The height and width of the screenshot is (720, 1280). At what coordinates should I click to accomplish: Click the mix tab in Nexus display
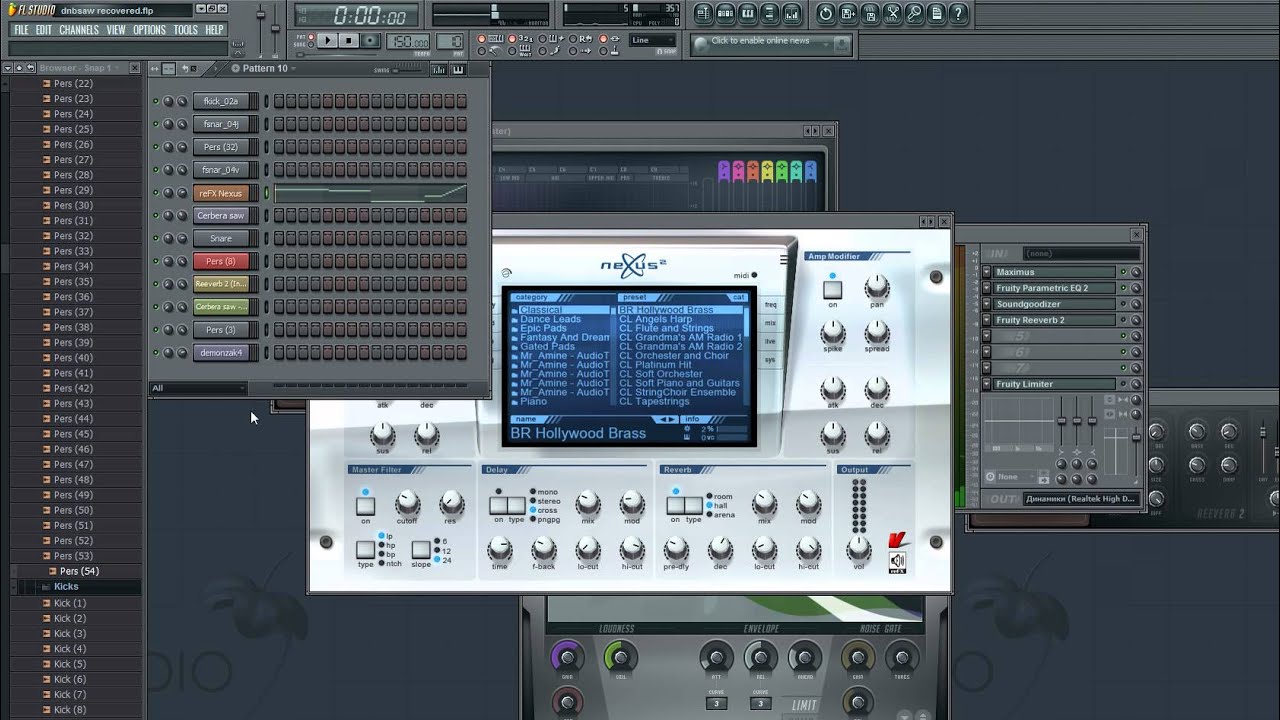click(770, 323)
